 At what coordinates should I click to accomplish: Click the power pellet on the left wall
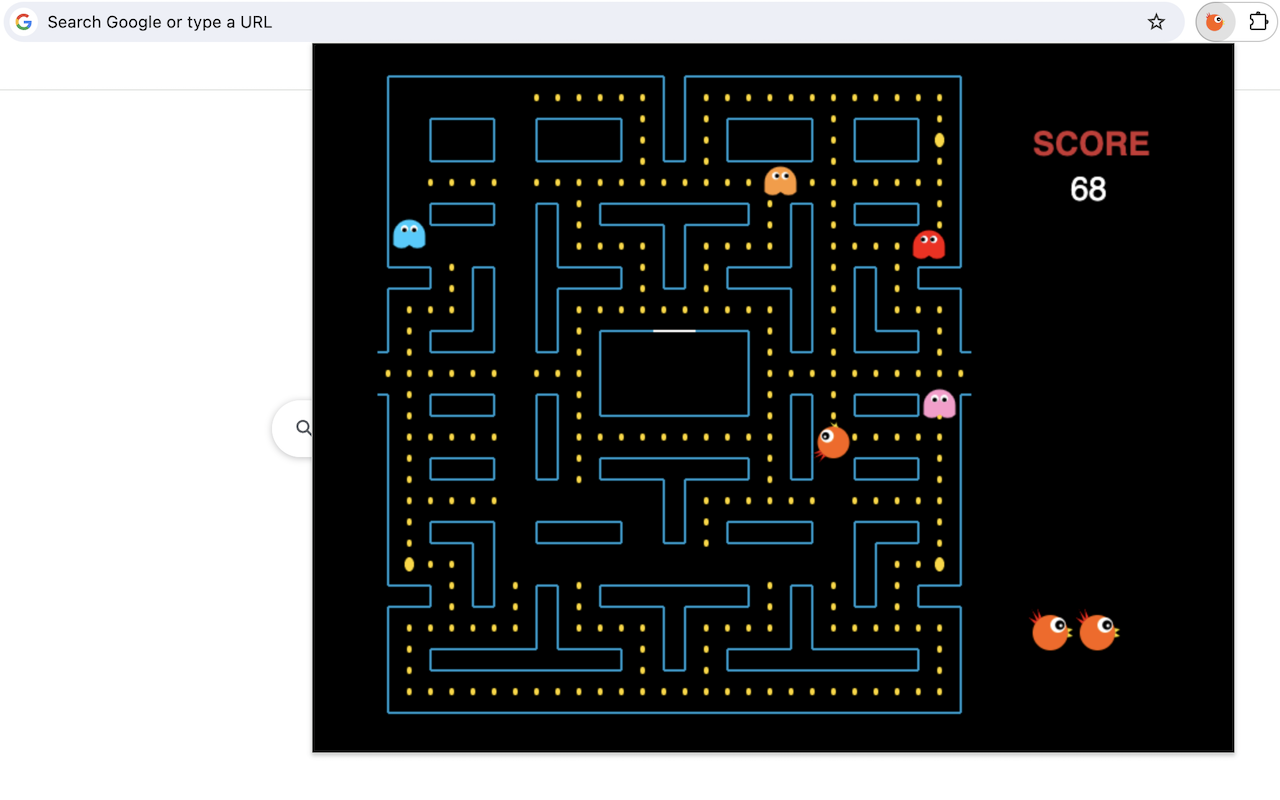pos(409,565)
